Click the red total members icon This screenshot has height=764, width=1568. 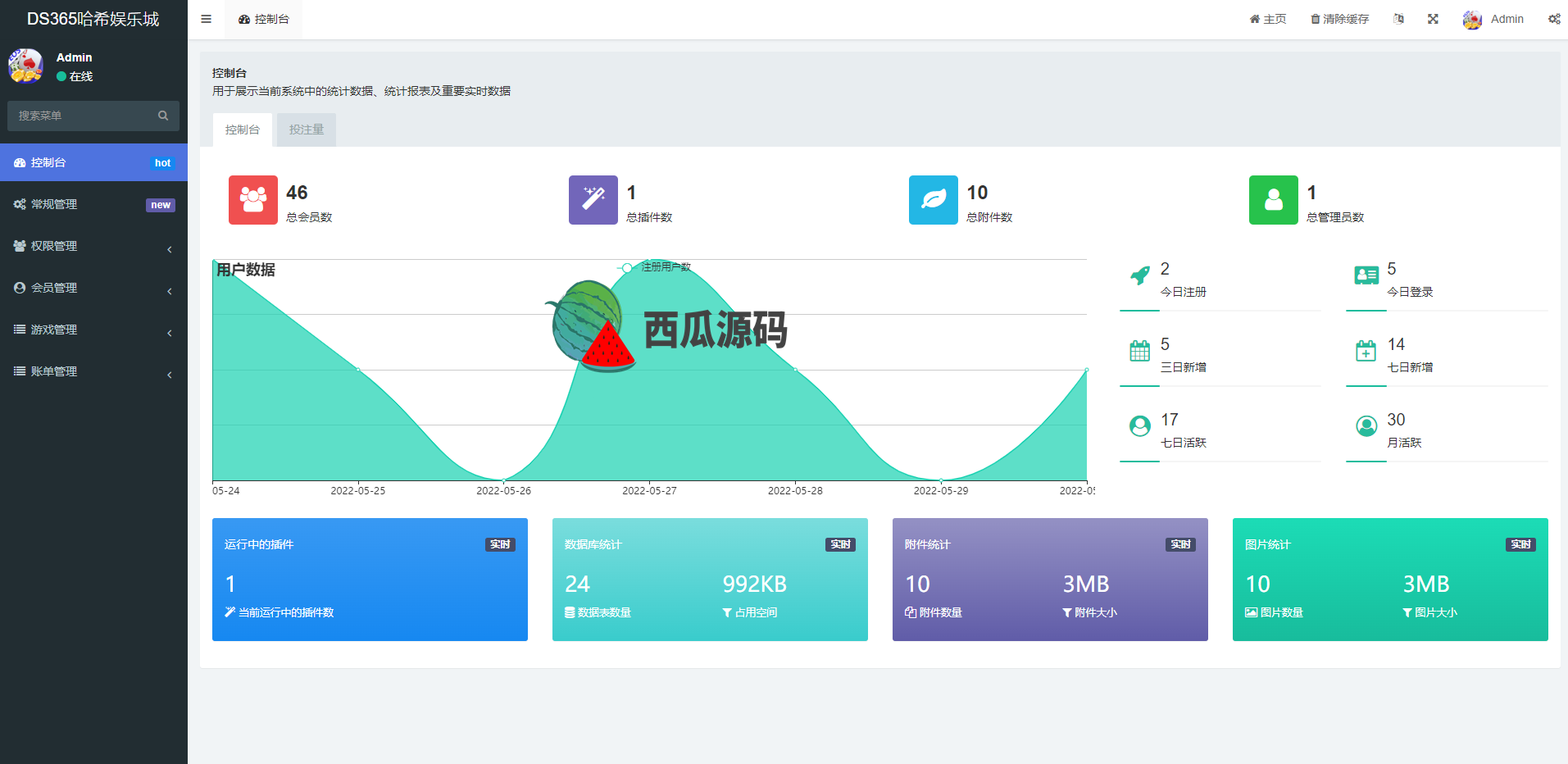[252, 200]
